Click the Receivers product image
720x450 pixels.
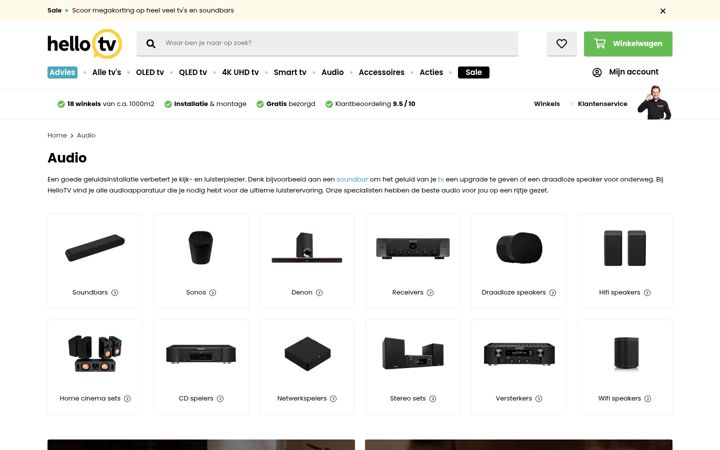click(413, 248)
